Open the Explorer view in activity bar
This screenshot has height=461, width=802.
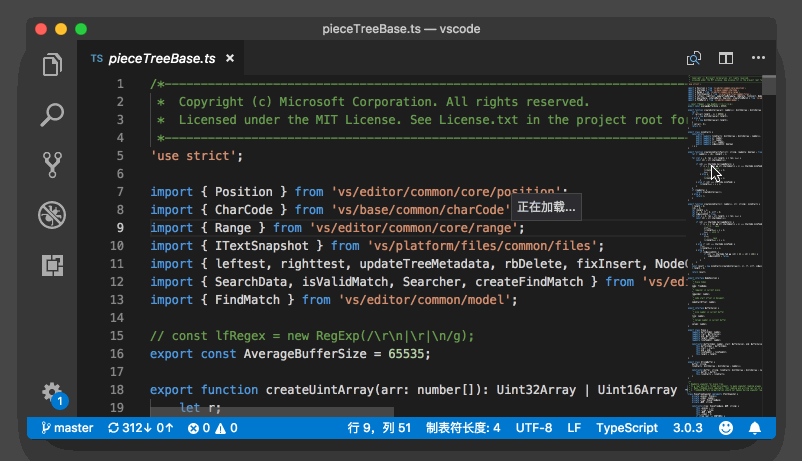(52, 66)
